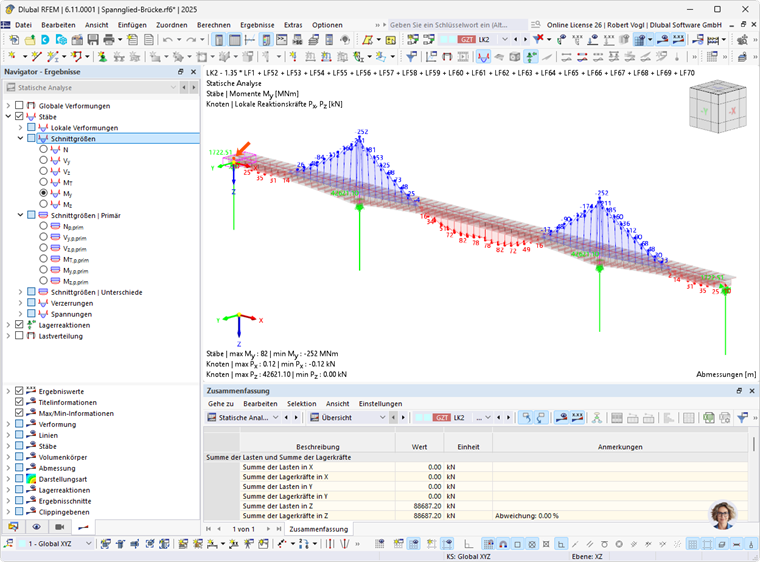Click Gehe zu in summary panel
This screenshot has height=562, width=760.
click(221, 403)
